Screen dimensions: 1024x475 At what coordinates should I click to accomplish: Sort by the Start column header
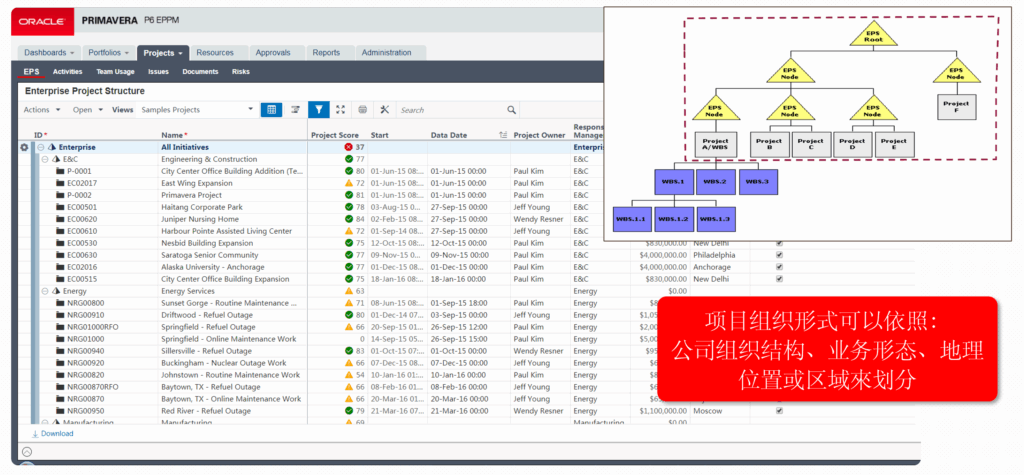(380, 135)
